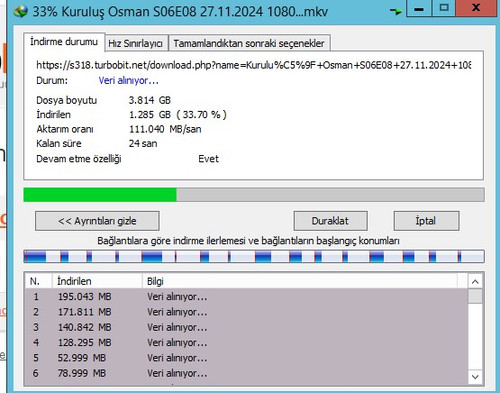
Task: Click the İndirilen column header in list
Action: 97,281
